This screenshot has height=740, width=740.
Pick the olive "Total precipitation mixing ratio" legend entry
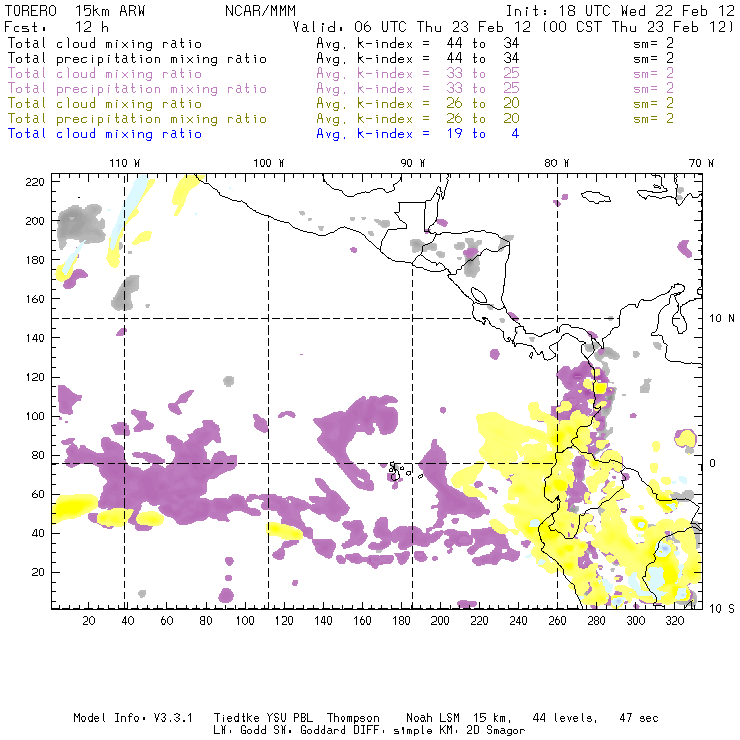[x=137, y=118]
